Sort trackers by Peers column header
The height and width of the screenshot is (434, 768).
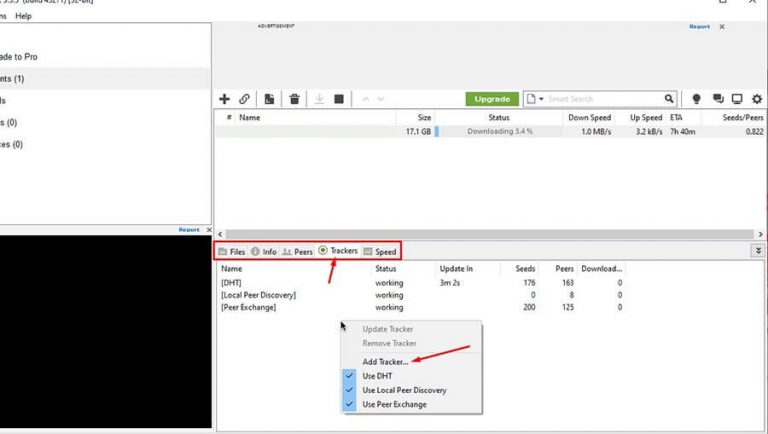[x=564, y=268]
